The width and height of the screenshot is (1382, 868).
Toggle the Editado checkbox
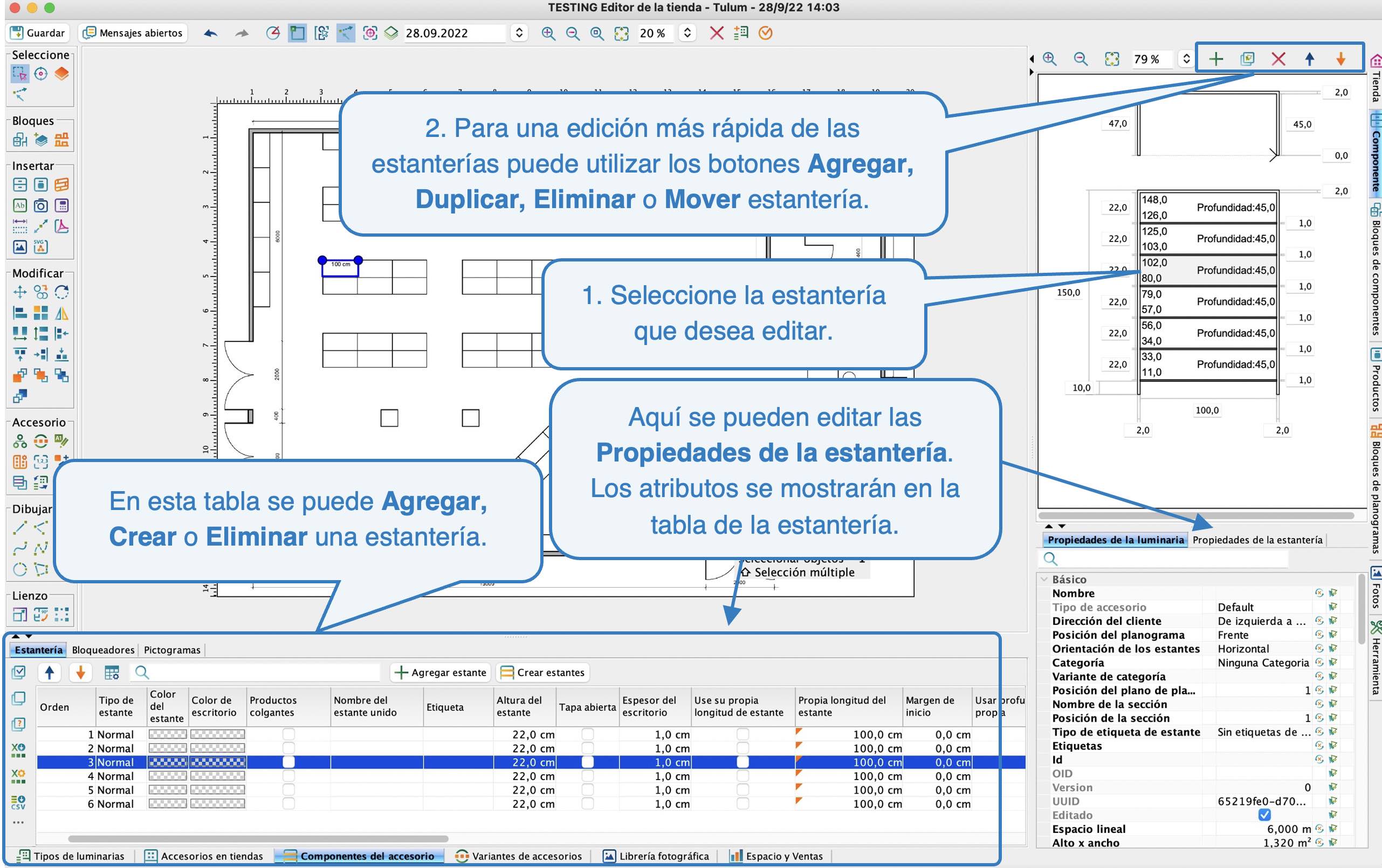pos(1264,815)
